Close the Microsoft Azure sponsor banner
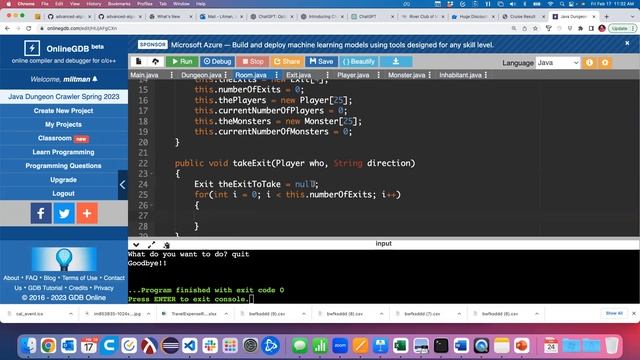Image resolution: width=640 pixels, height=360 pixels. point(627,43)
